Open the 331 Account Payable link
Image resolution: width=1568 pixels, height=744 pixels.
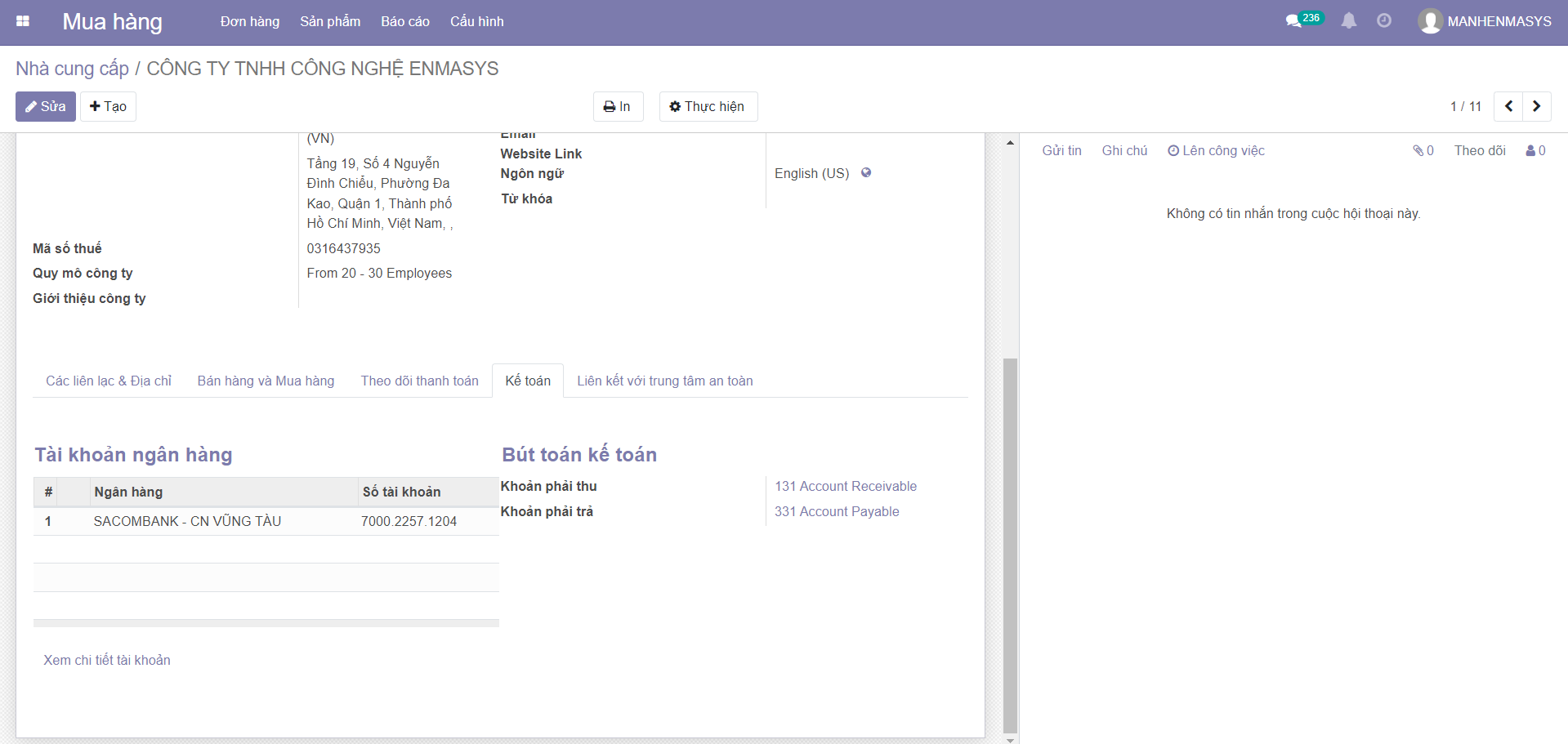pyautogui.click(x=837, y=512)
